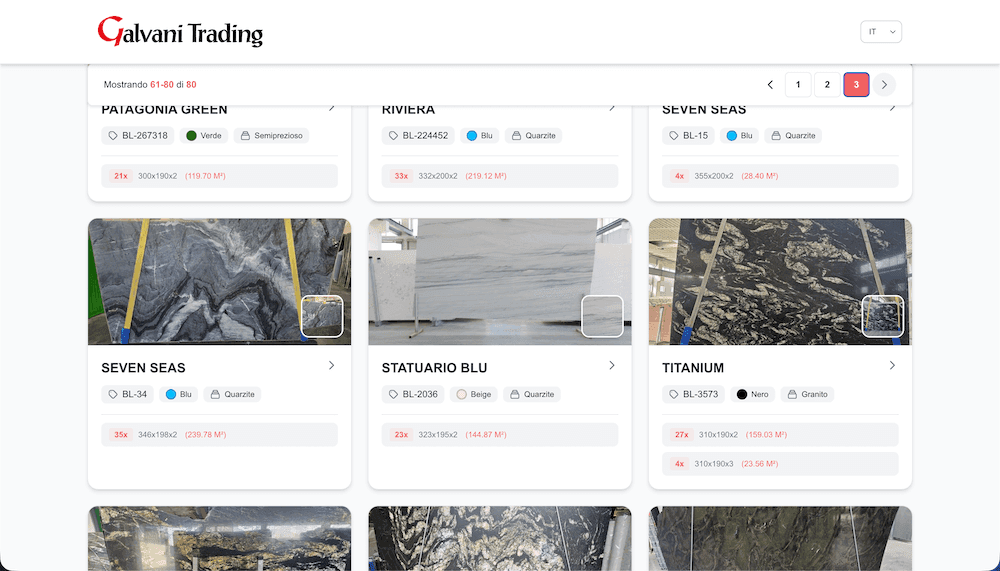Click Quarzite tag next to BL-34
1000x571 pixels.
232,394
